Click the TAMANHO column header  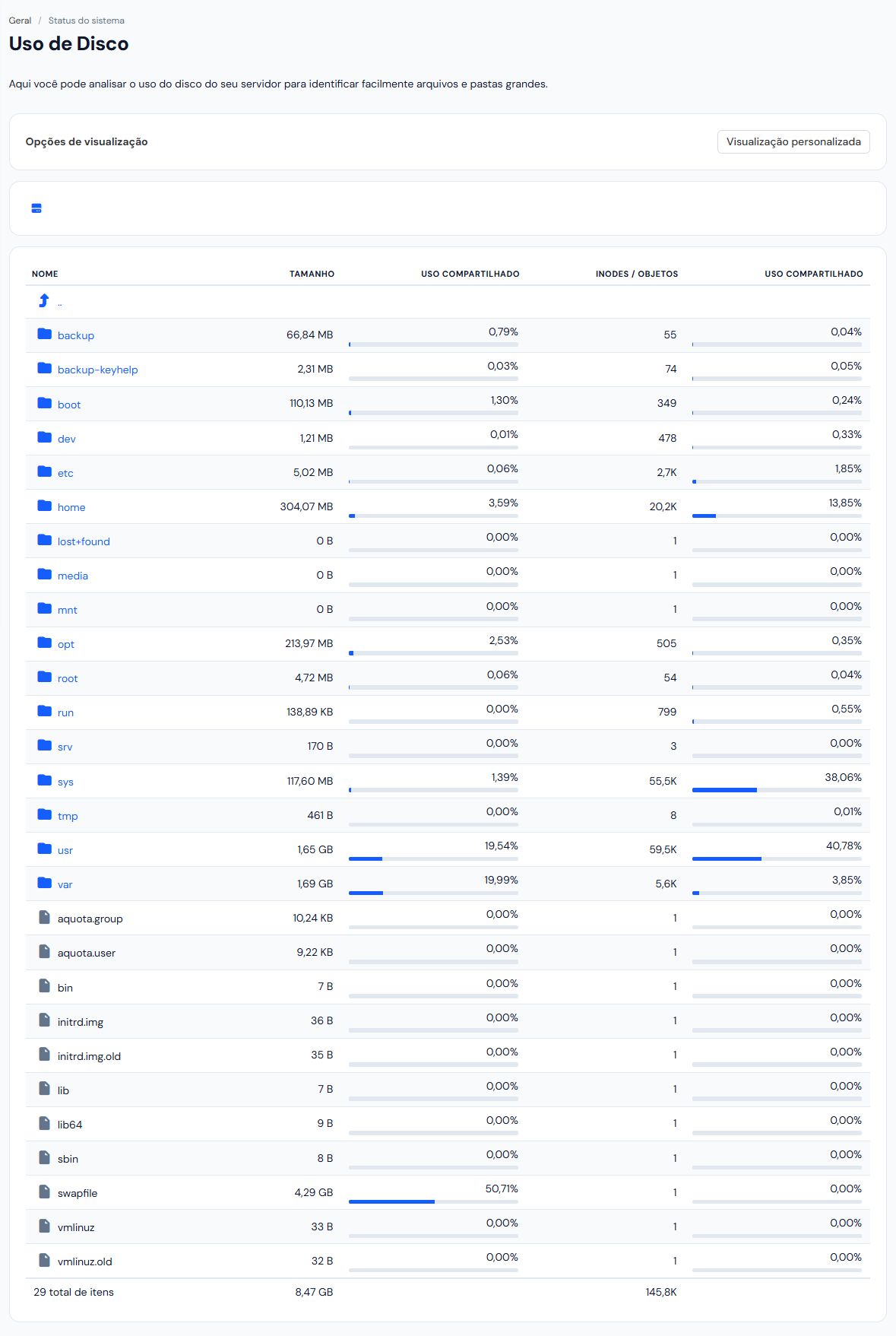coord(312,274)
